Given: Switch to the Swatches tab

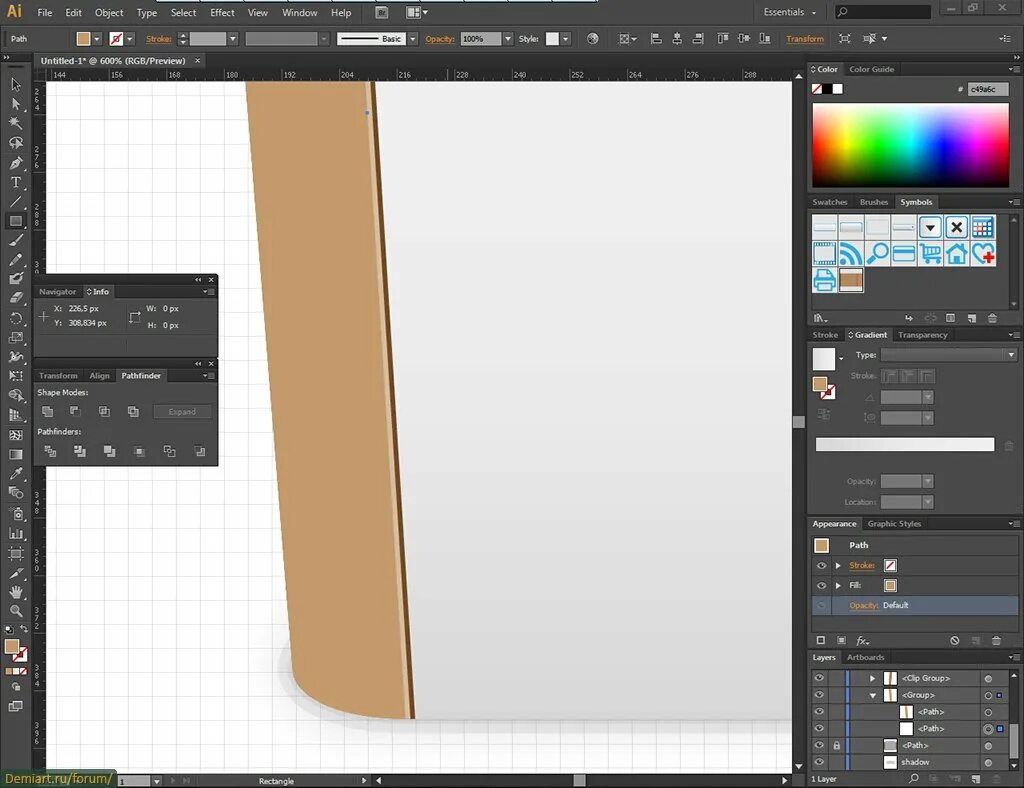Looking at the screenshot, I should click(x=829, y=202).
